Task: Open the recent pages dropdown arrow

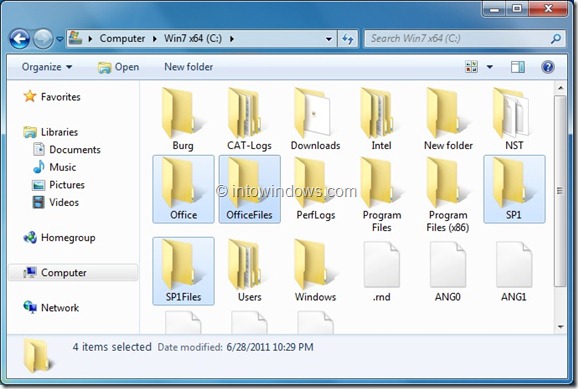Action: (60, 39)
